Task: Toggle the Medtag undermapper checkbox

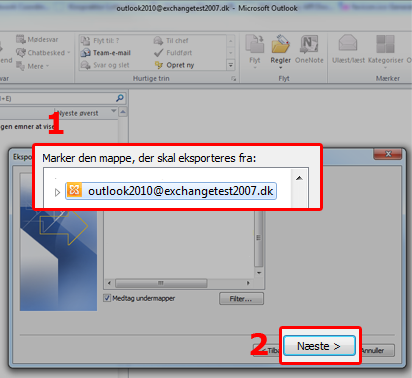Action: [x=107, y=298]
